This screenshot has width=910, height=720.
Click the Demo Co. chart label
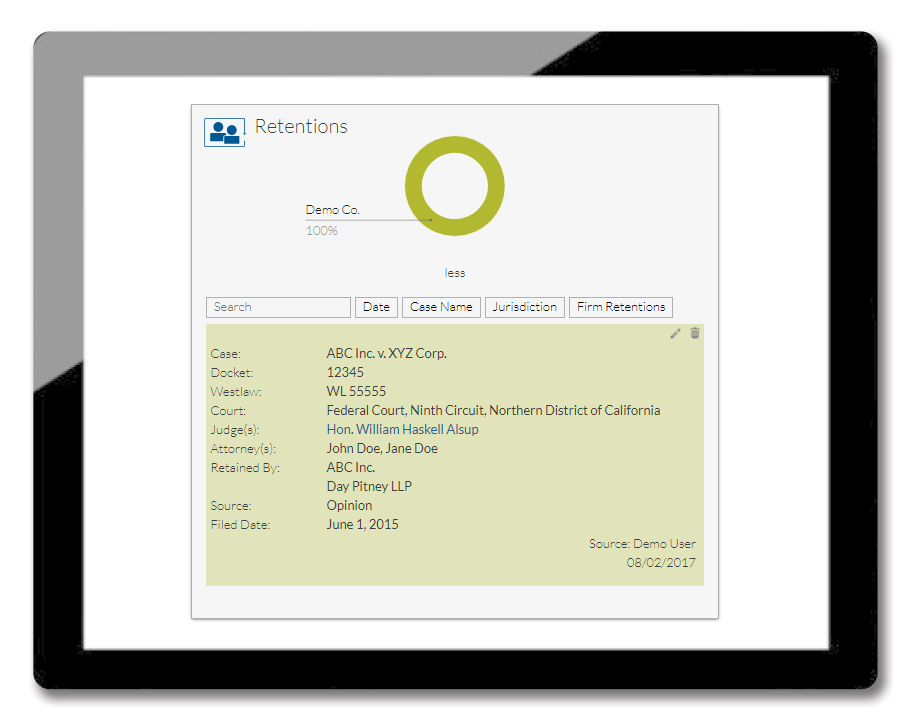coord(332,210)
